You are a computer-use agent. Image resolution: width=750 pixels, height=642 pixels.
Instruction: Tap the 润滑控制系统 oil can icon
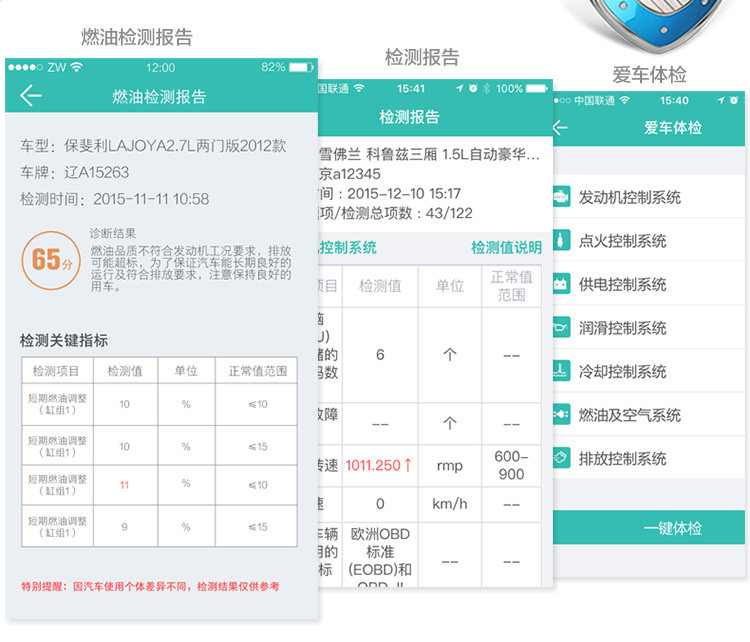click(x=562, y=328)
